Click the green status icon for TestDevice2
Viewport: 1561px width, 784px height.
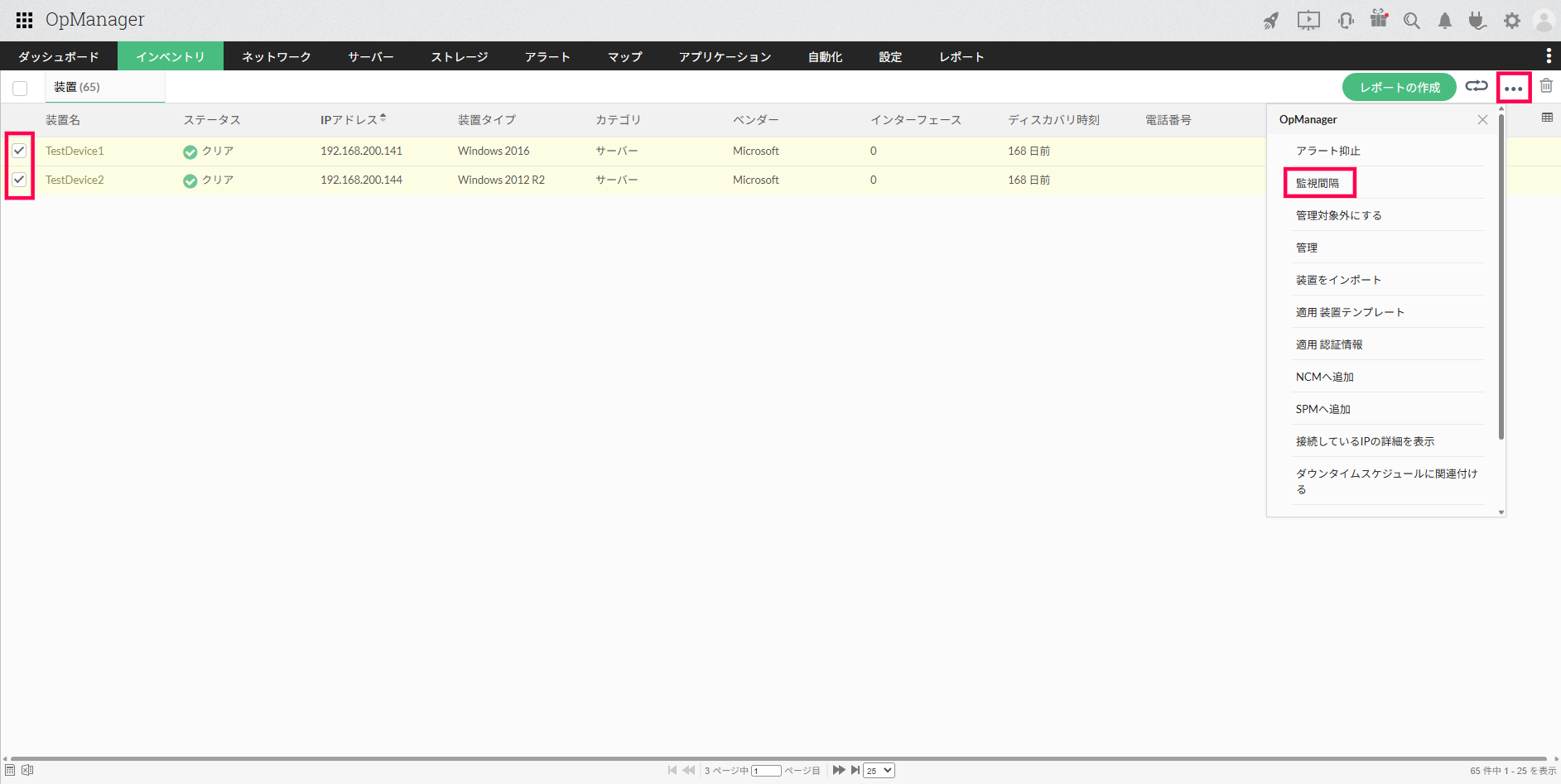tap(190, 180)
